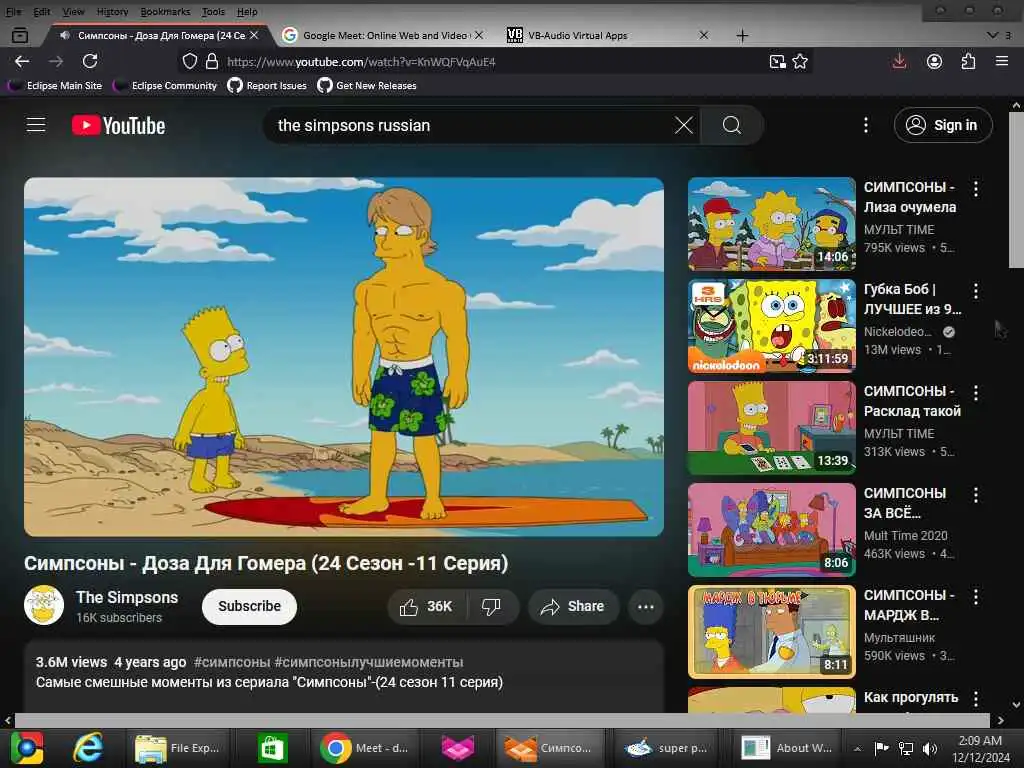Viewport: 1024px width, 768px height.
Task: Open the volume control in system tray
Action: coord(930,749)
